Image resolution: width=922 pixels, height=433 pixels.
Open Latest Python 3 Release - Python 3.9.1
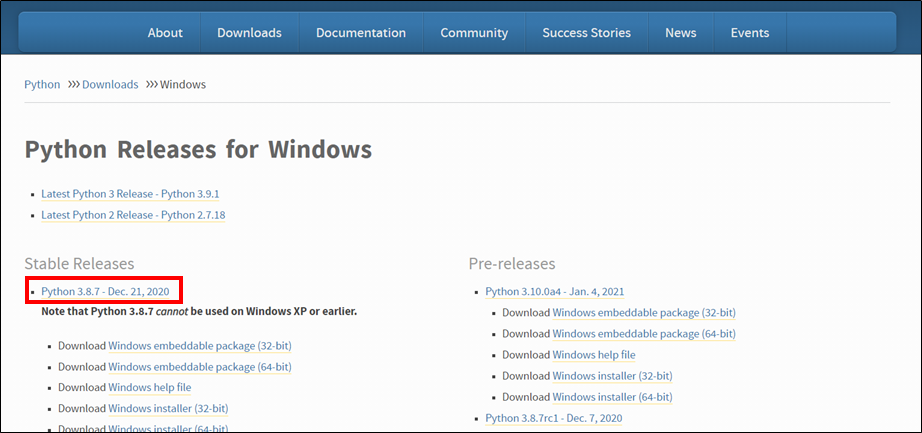(x=131, y=194)
